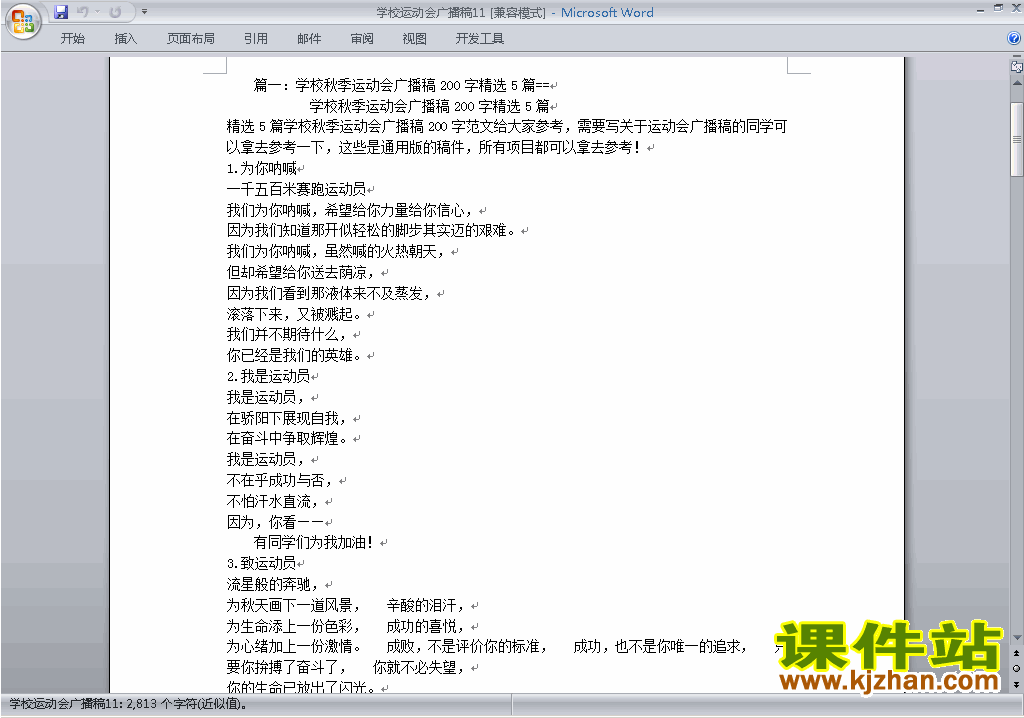Open the 插入 ribbon tab
Image resolution: width=1024 pixels, height=718 pixels.
[125, 39]
